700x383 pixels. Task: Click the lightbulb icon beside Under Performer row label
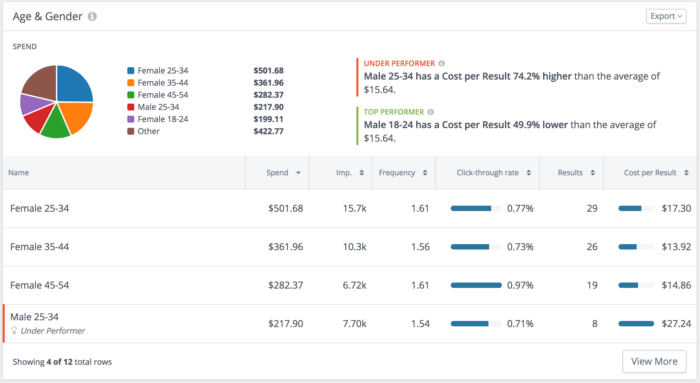(14, 330)
